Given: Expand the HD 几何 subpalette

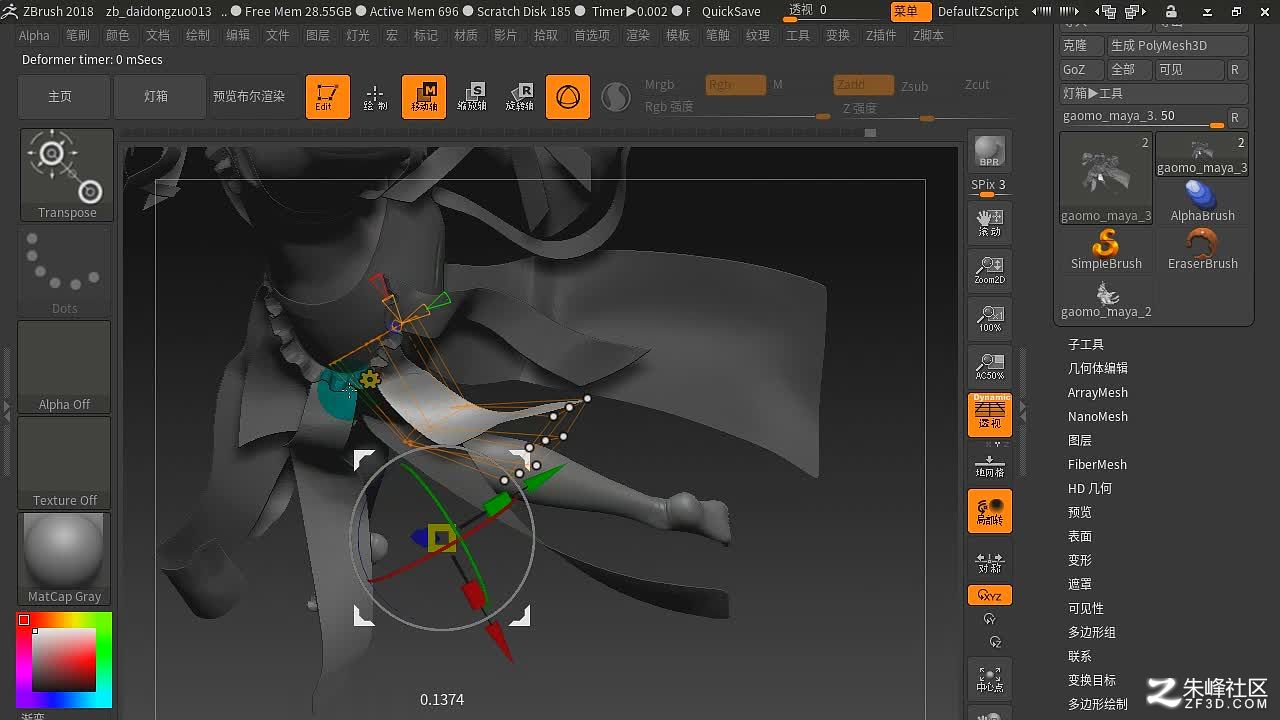Looking at the screenshot, I should (x=1090, y=488).
